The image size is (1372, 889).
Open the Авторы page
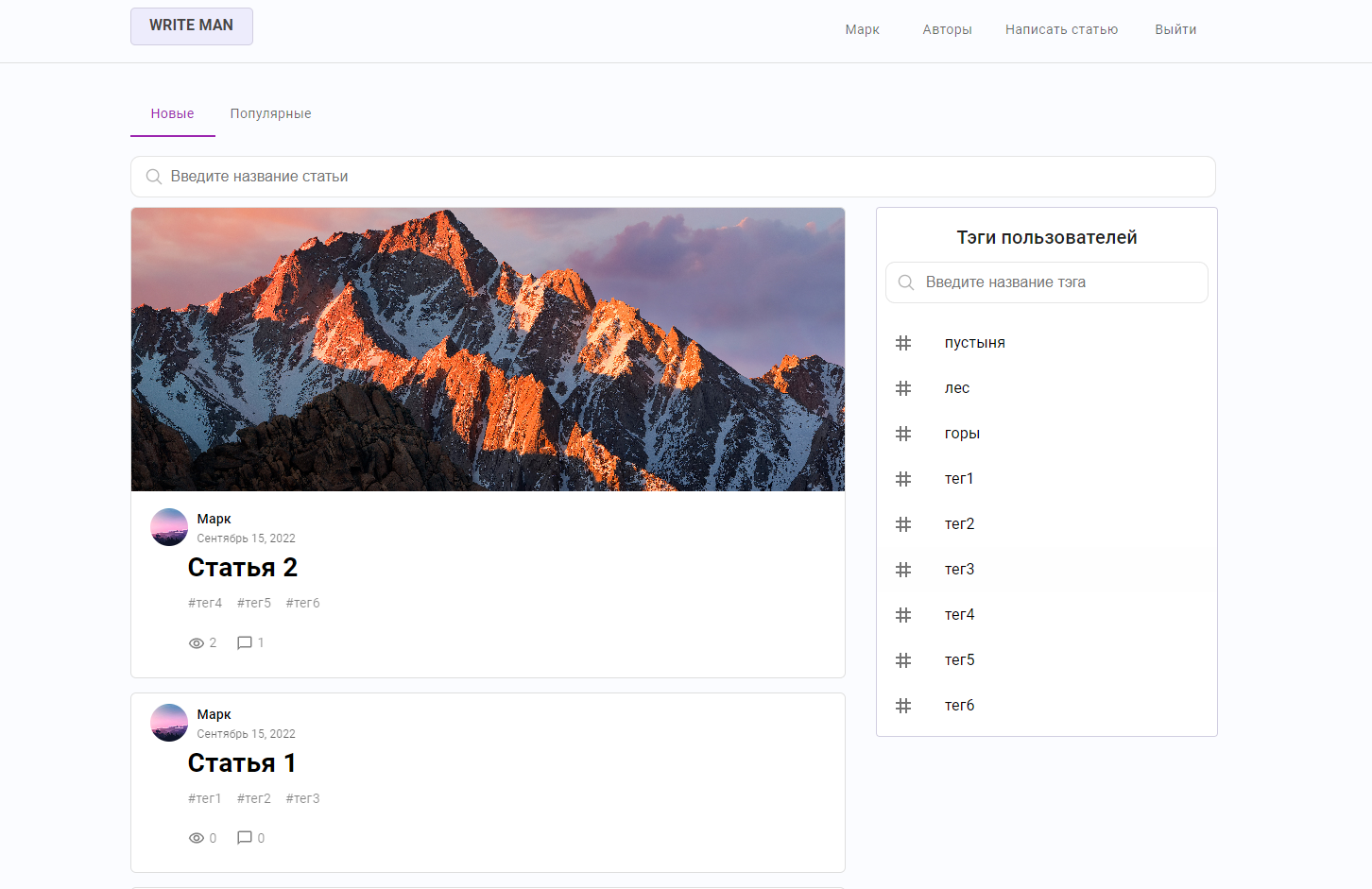946,29
